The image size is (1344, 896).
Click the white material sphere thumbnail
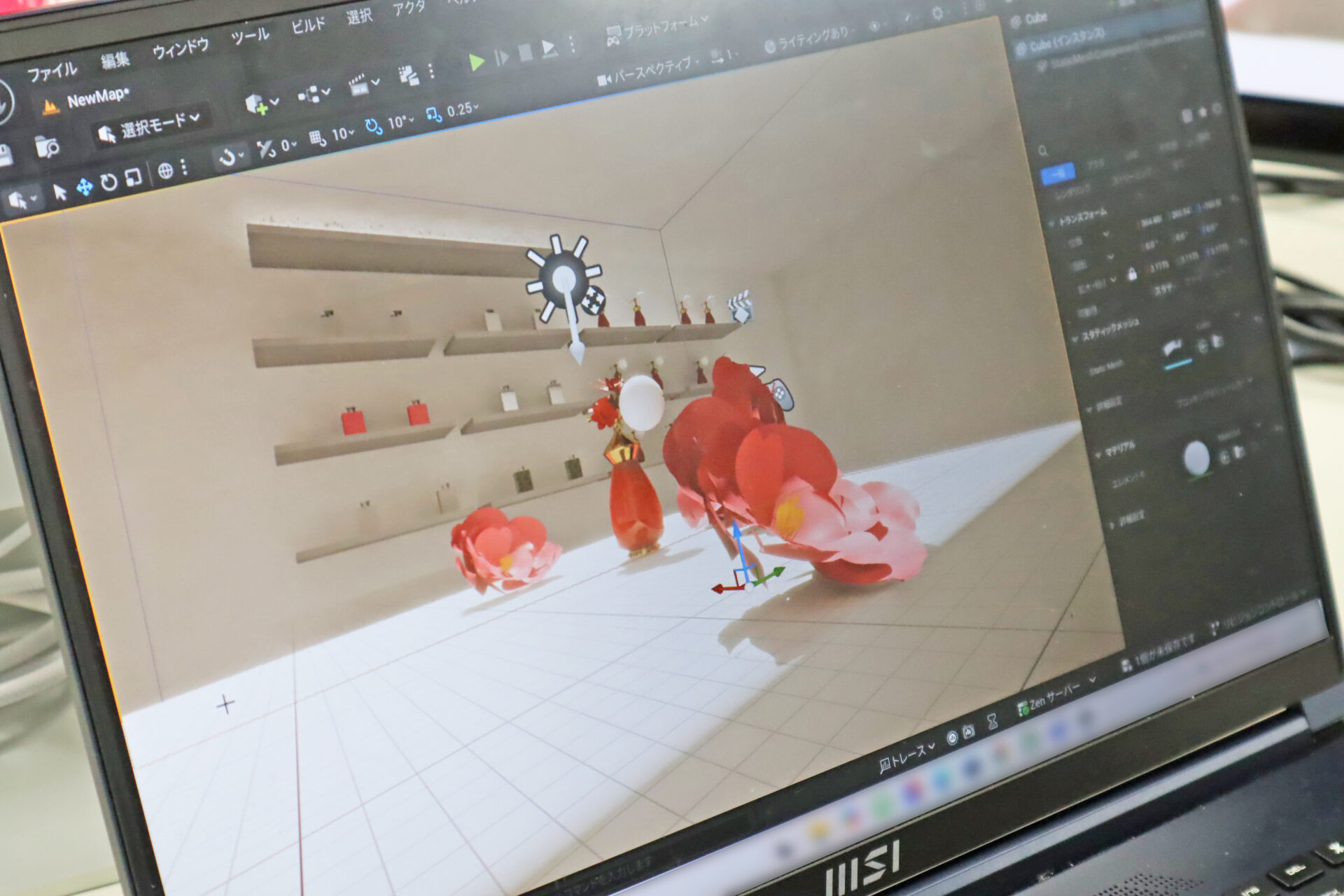point(1196,458)
